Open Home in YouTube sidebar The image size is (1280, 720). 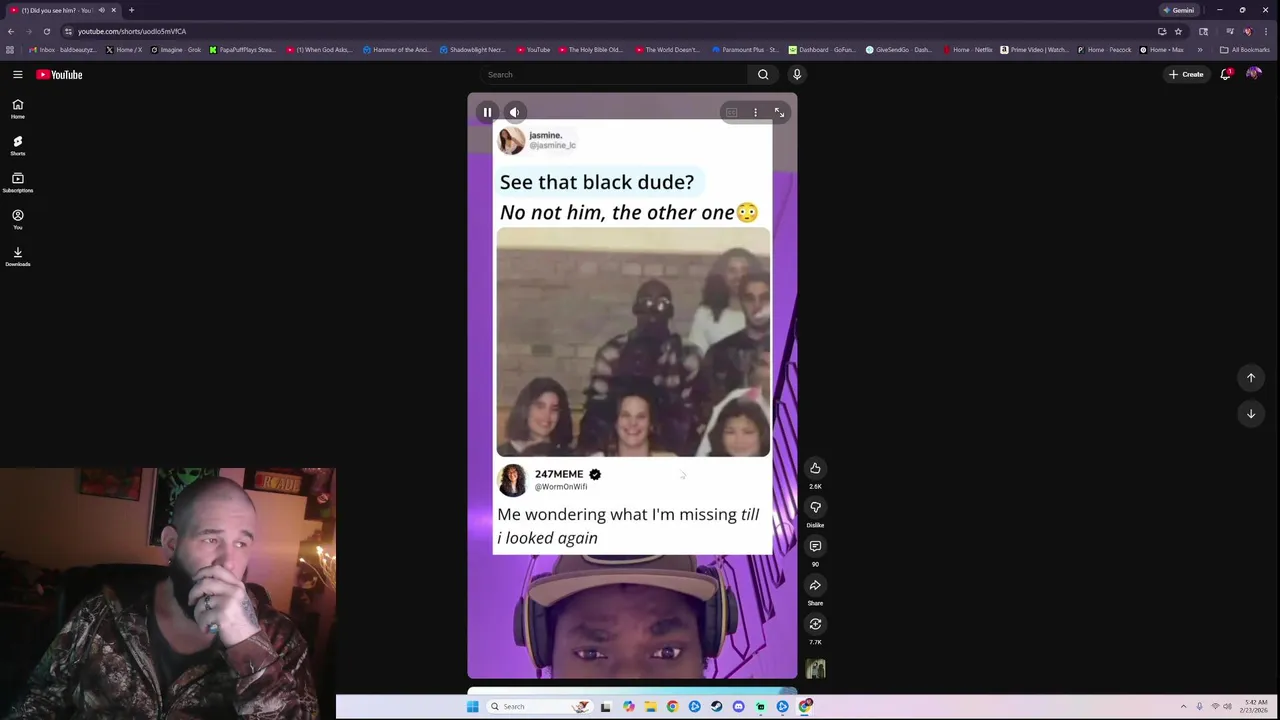18,109
